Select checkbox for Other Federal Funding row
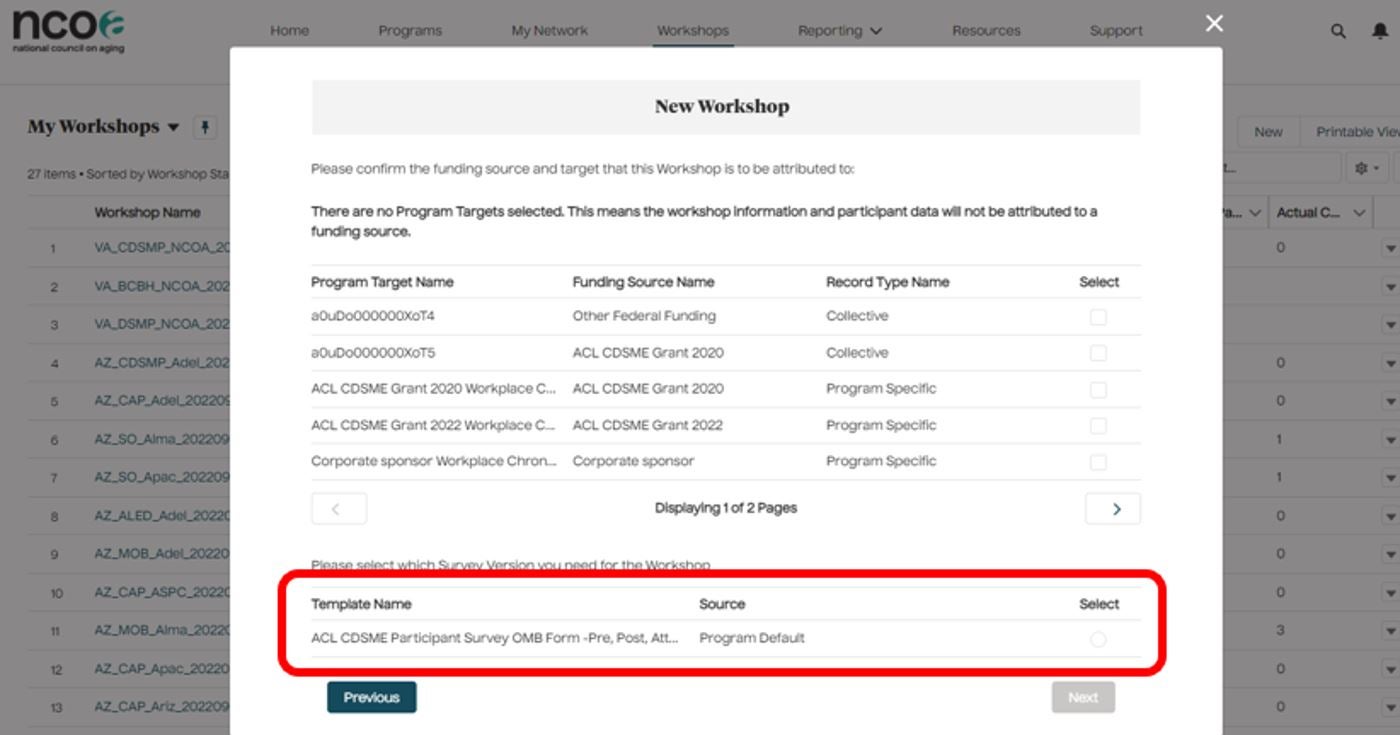The width and height of the screenshot is (1400, 735). click(x=1098, y=317)
